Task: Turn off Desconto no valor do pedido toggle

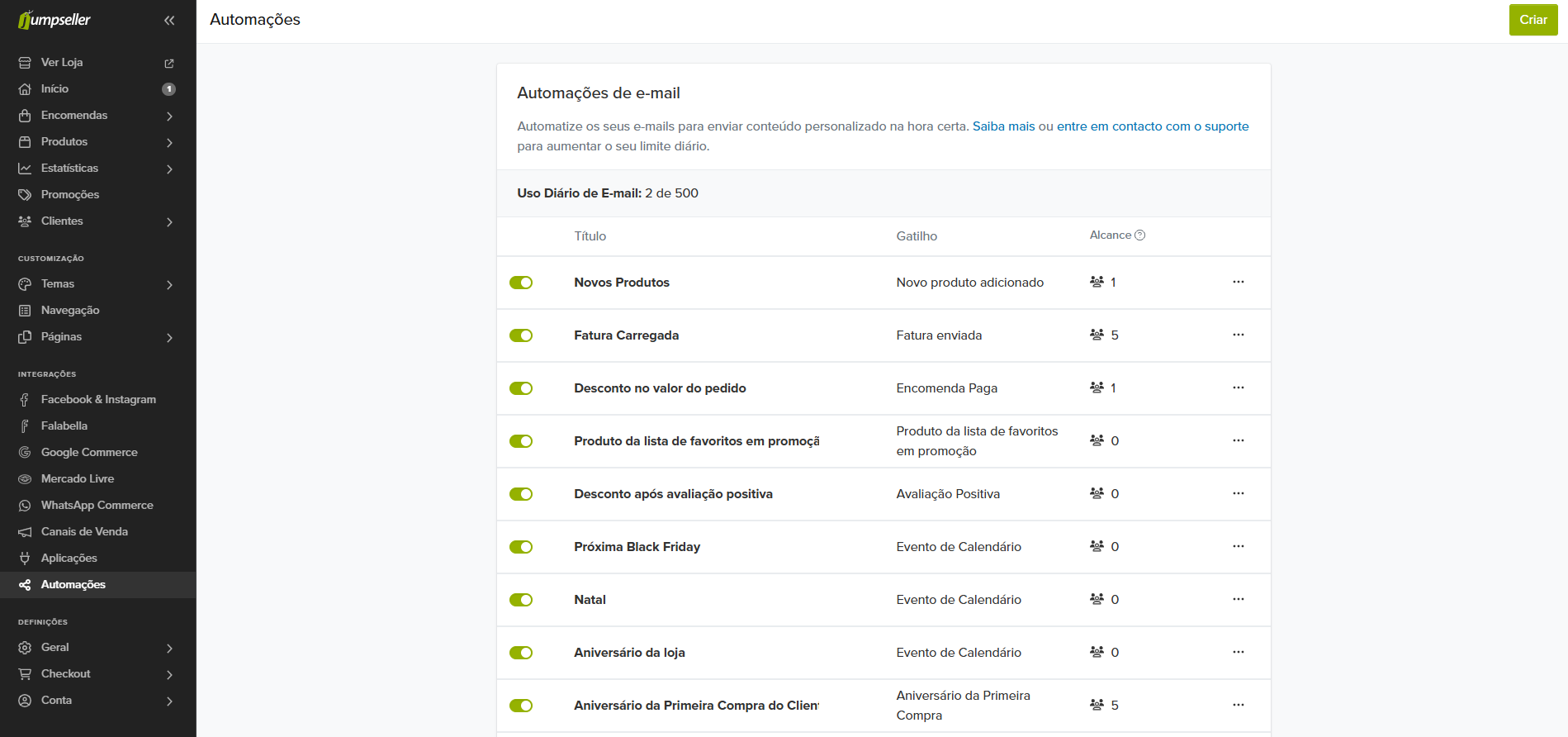Action: click(521, 388)
